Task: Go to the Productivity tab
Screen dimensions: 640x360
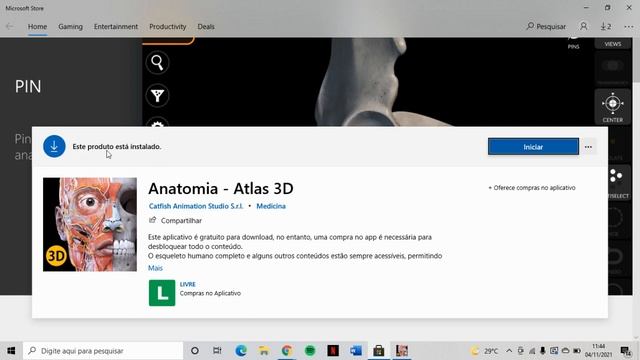Action: click(167, 27)
